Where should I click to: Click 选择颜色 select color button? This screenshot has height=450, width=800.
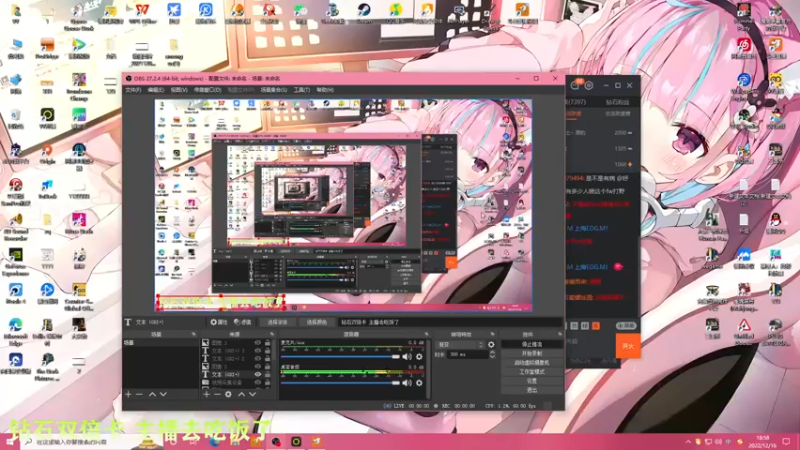[x=316, y=322]
